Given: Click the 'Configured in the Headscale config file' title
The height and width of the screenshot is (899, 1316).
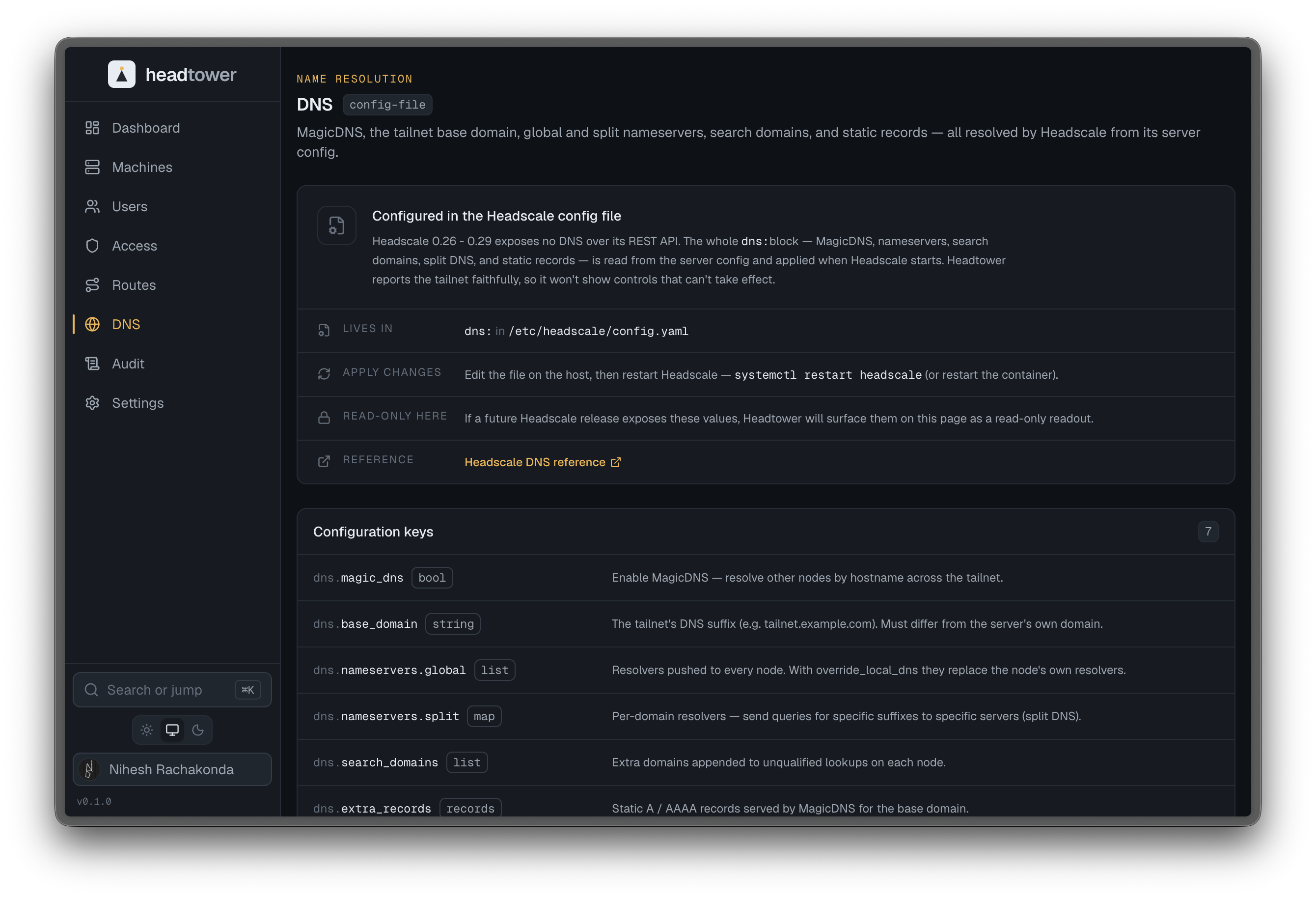Looking at the screenshot, I should tap(496, 216).
